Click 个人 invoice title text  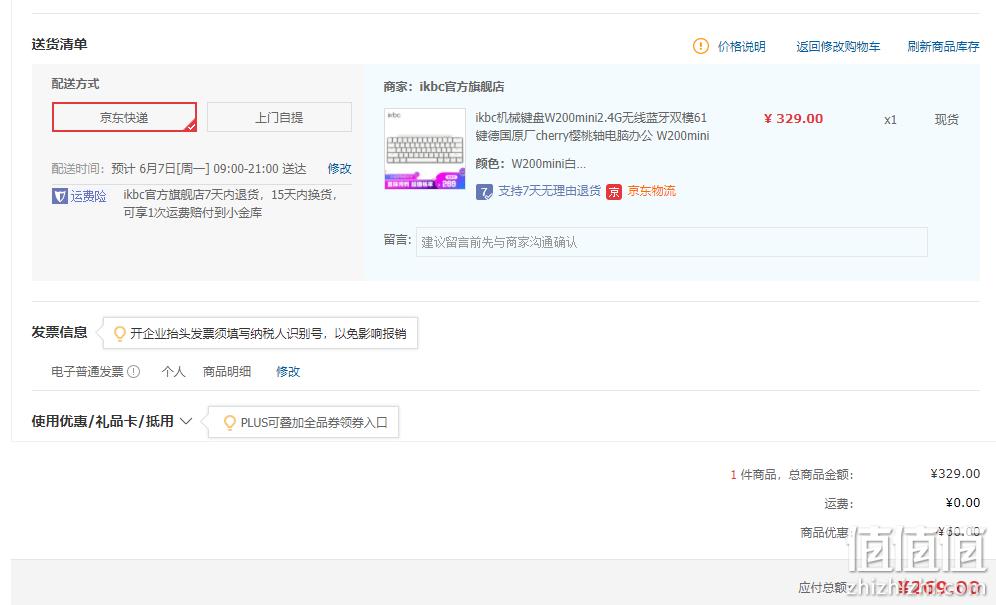coord(173,371)
